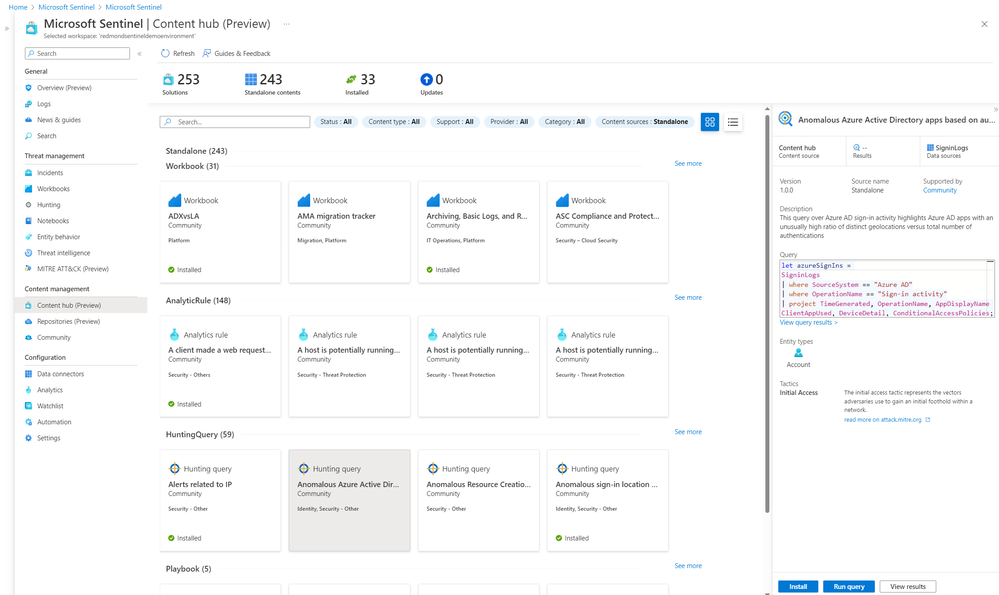999x595 pixels.
Task: Open the Content type filter
Action: (394, 122)
